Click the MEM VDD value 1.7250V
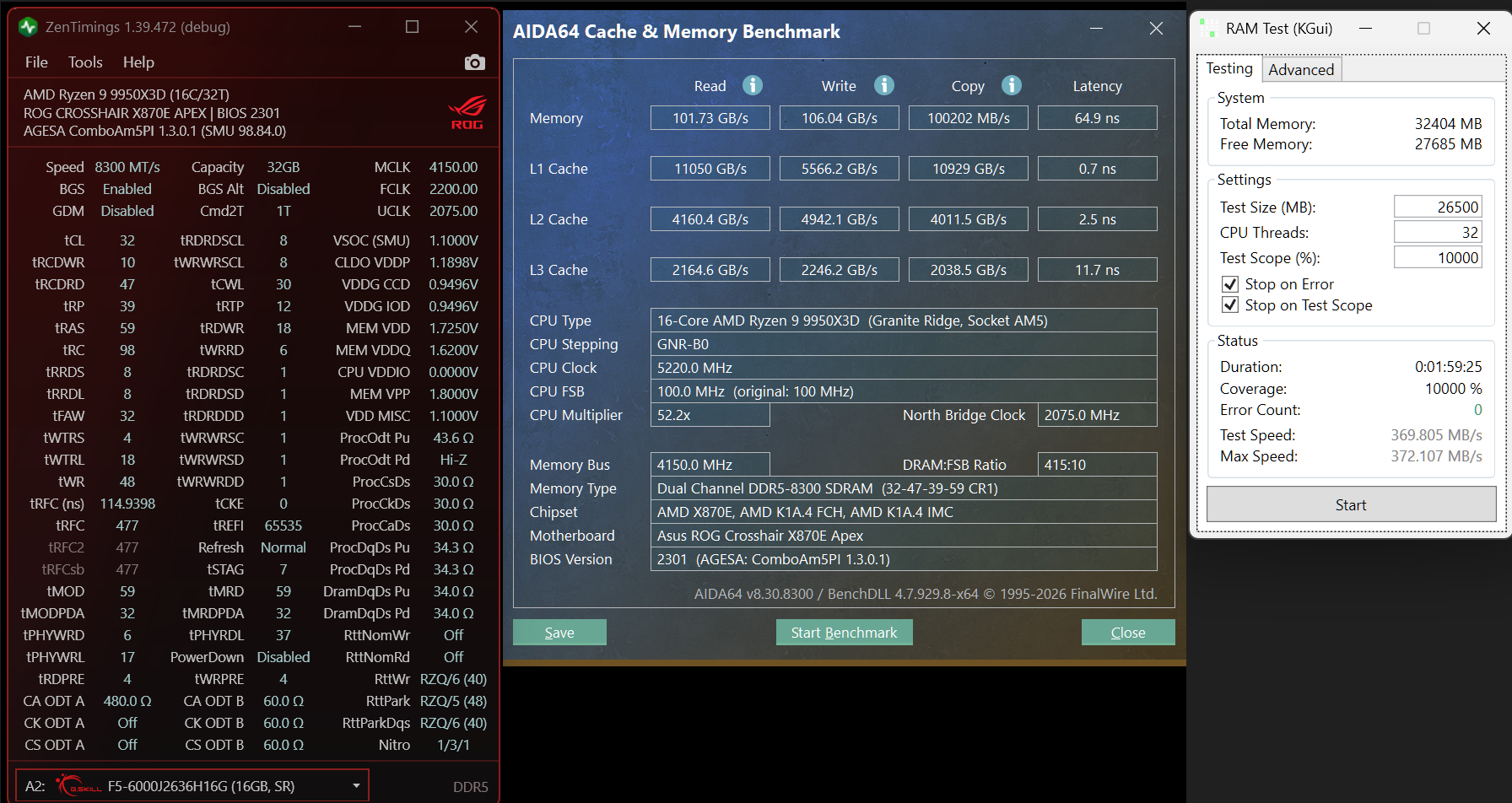1512x803 pixels. (453, 328)
